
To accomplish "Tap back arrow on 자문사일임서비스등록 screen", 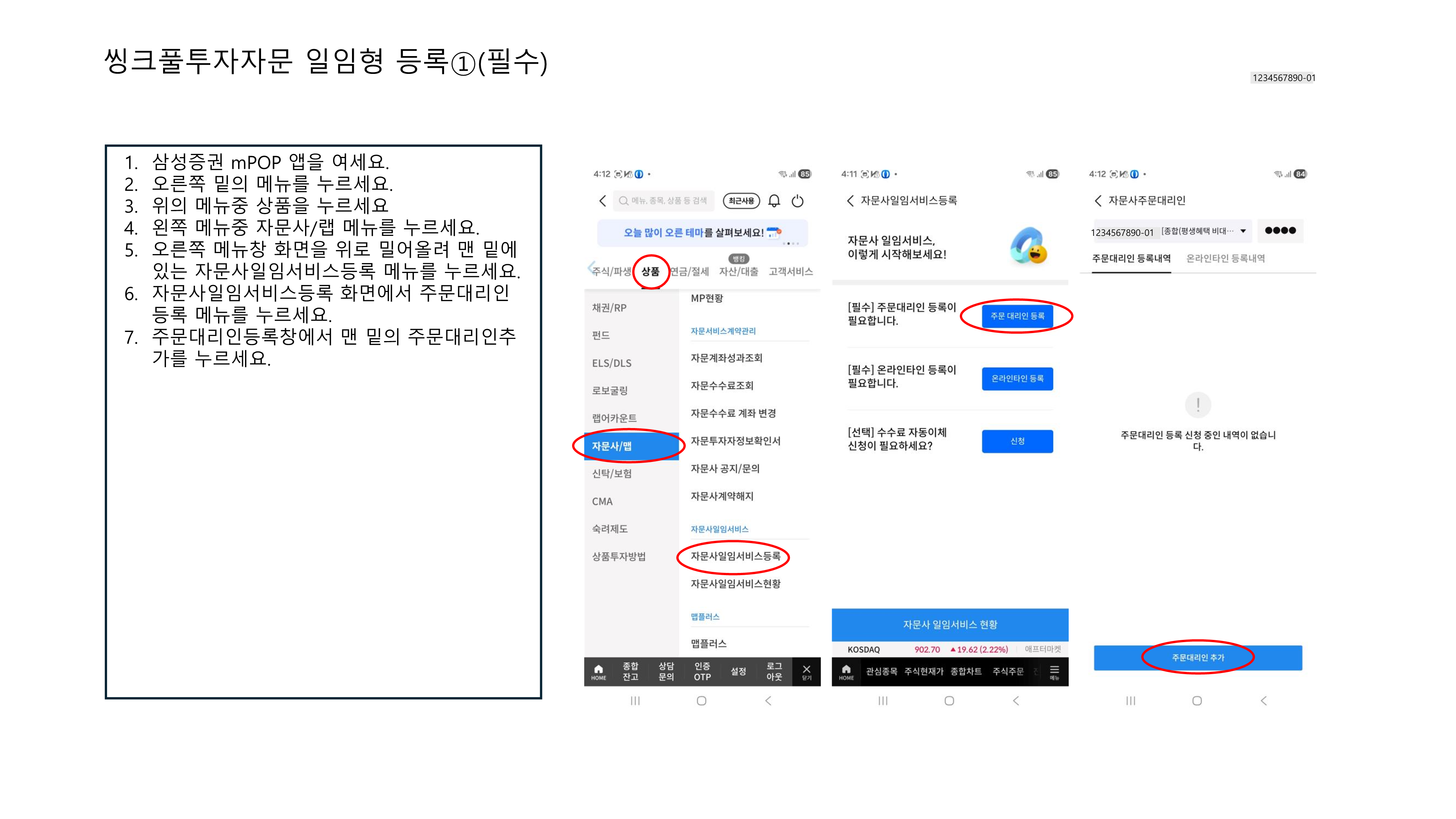I will tap(850, 201).
